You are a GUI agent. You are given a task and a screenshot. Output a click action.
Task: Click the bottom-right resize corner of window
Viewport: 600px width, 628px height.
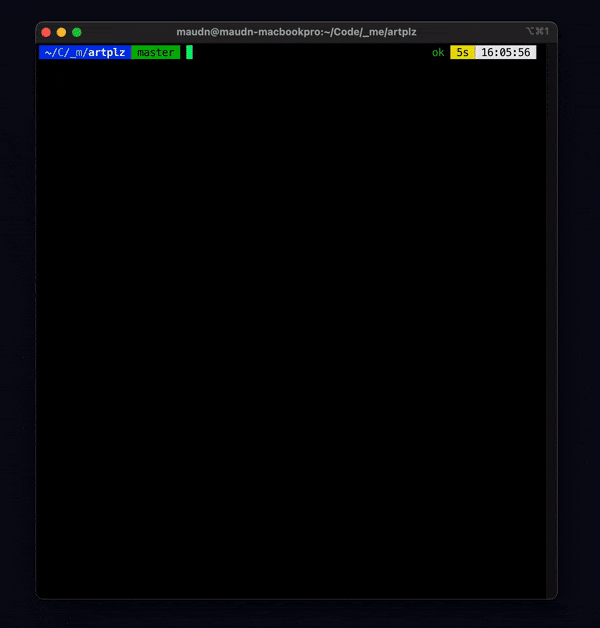(555, 597)
